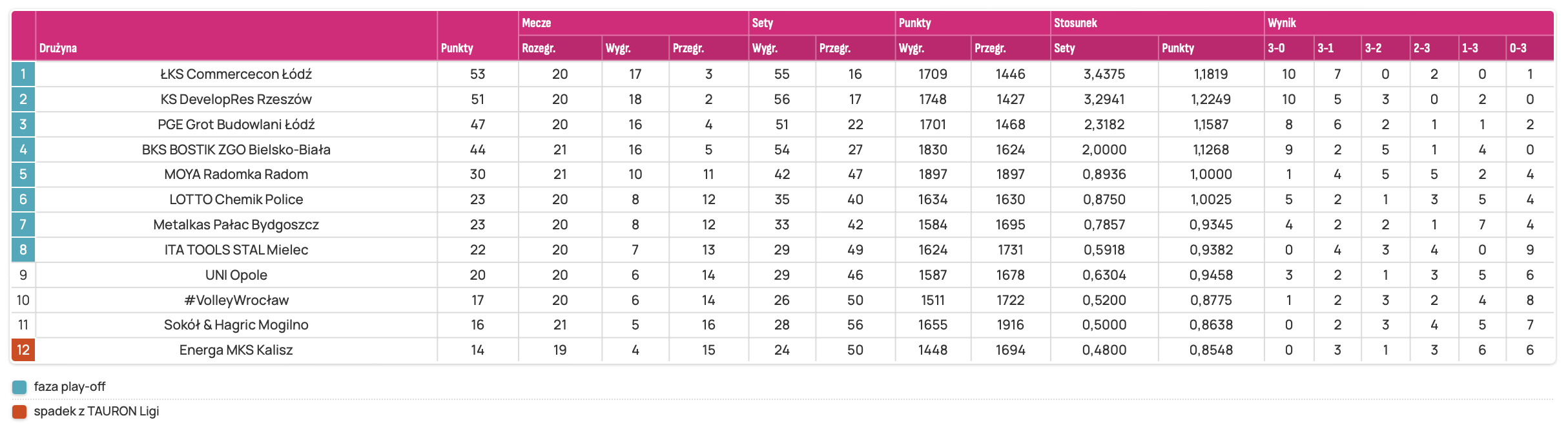Click MOYA Radomka Radom team name

click(236, 174)
